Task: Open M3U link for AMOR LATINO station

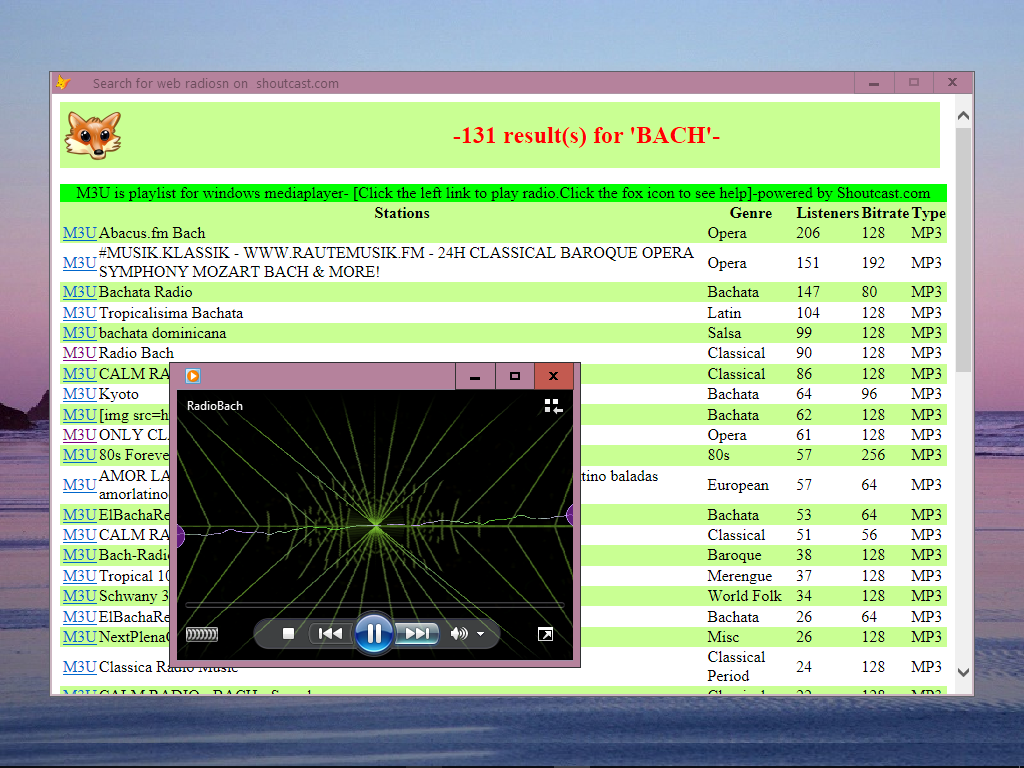Action: coord(80,485)
